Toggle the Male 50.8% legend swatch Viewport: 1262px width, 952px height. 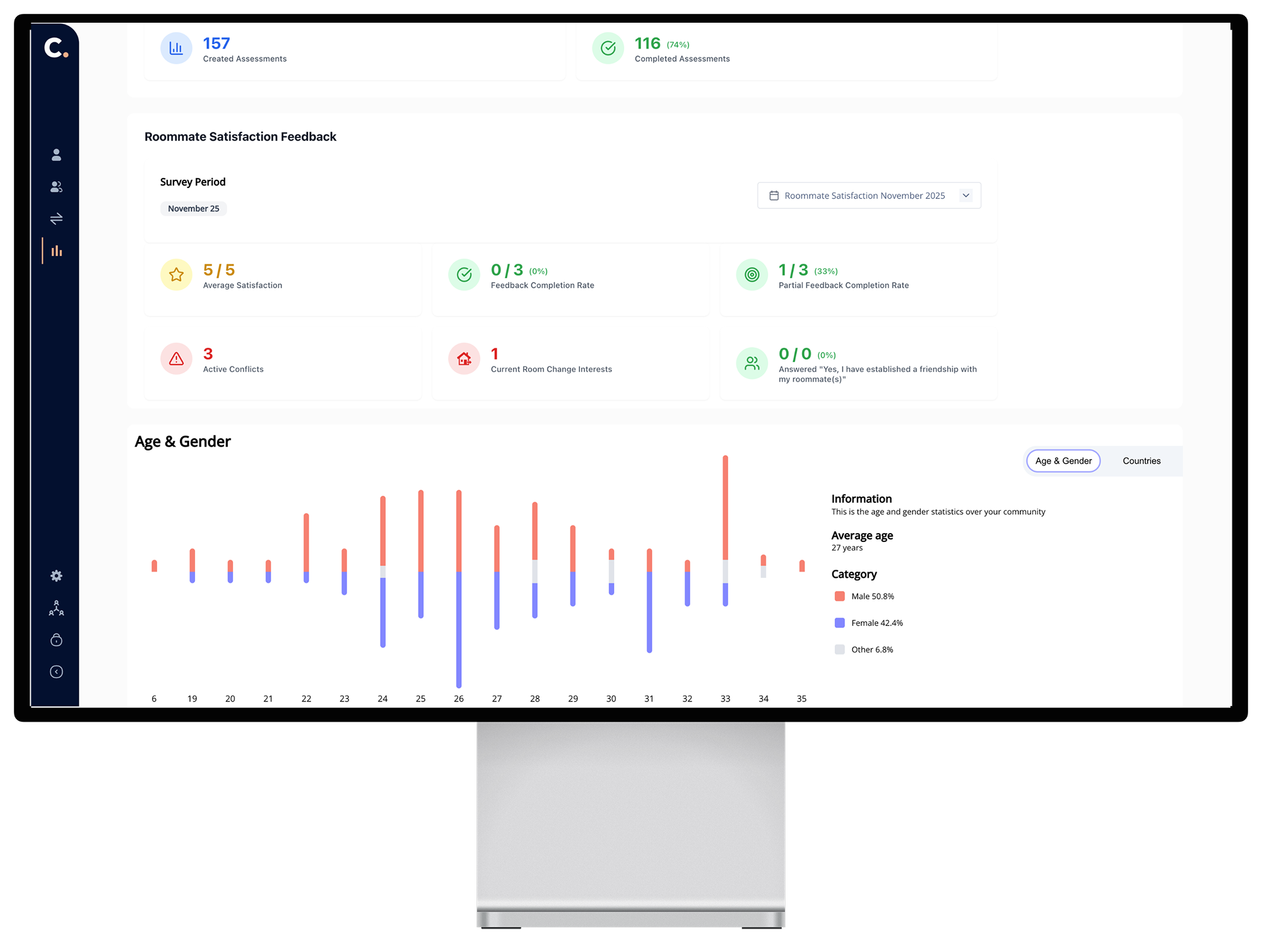tap(840, 596)
